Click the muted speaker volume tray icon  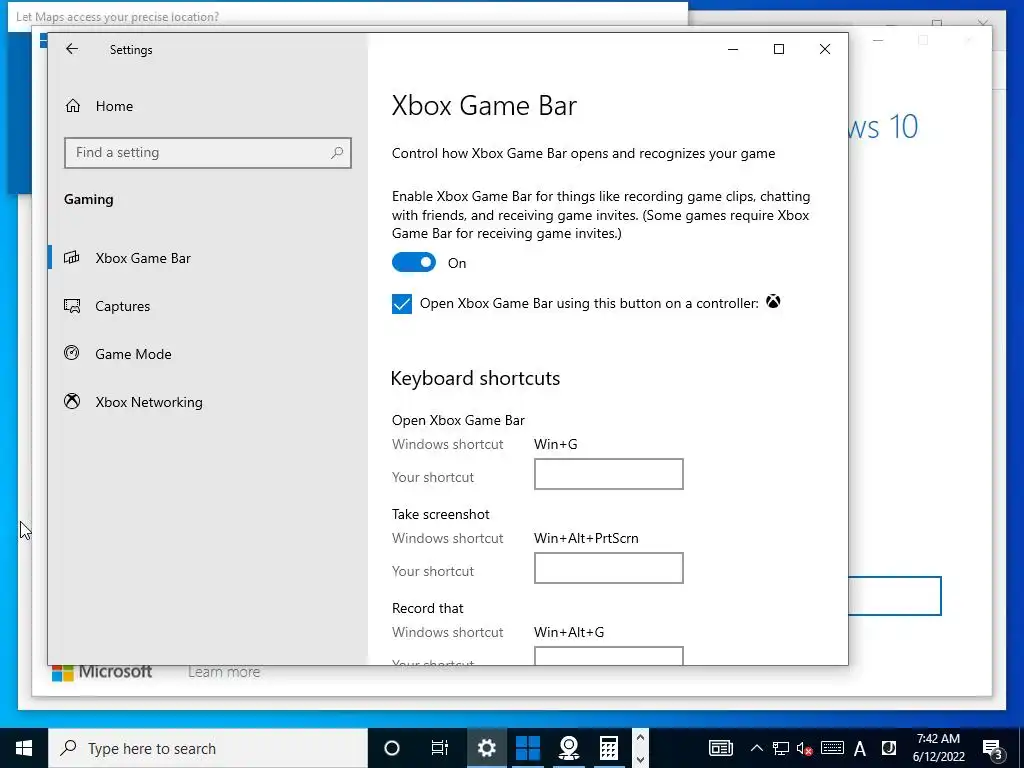click(x=804, y=748)
